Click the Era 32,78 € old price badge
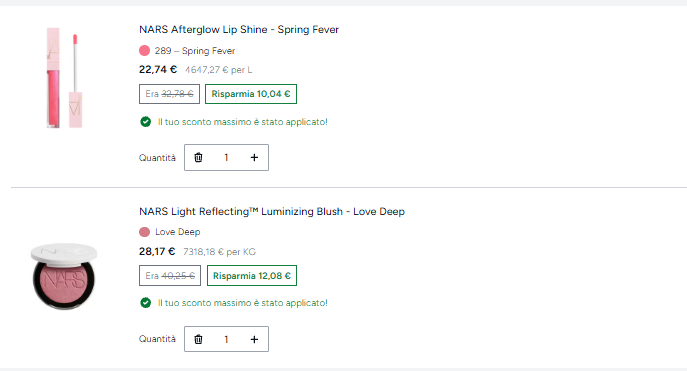 tap(170, 94)
